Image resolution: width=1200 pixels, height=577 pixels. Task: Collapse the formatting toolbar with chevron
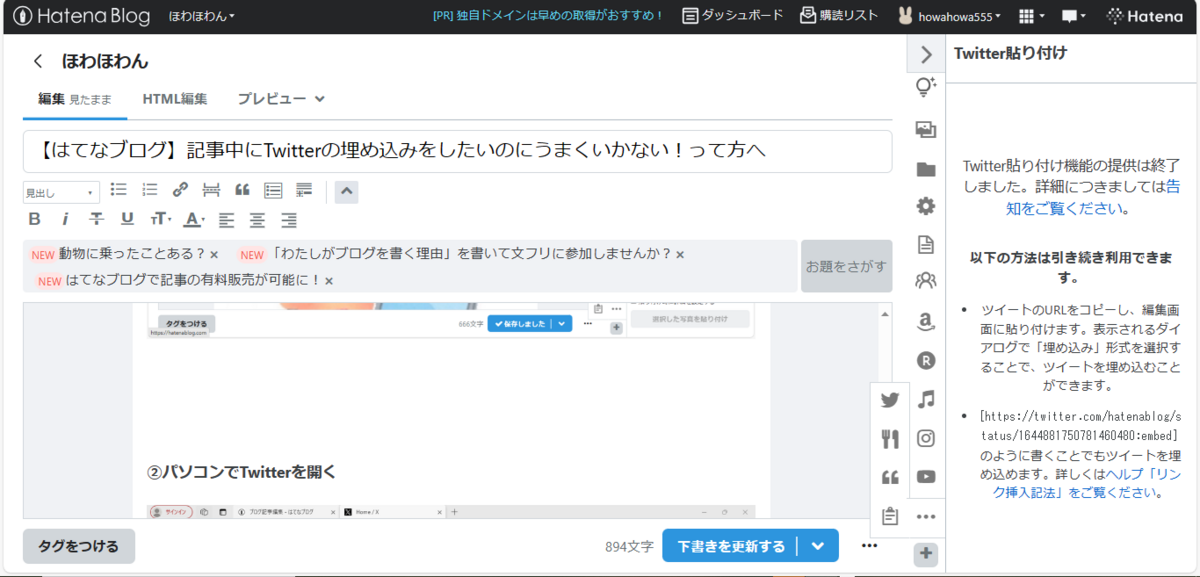pyautogui.click(x=346, y=191)
